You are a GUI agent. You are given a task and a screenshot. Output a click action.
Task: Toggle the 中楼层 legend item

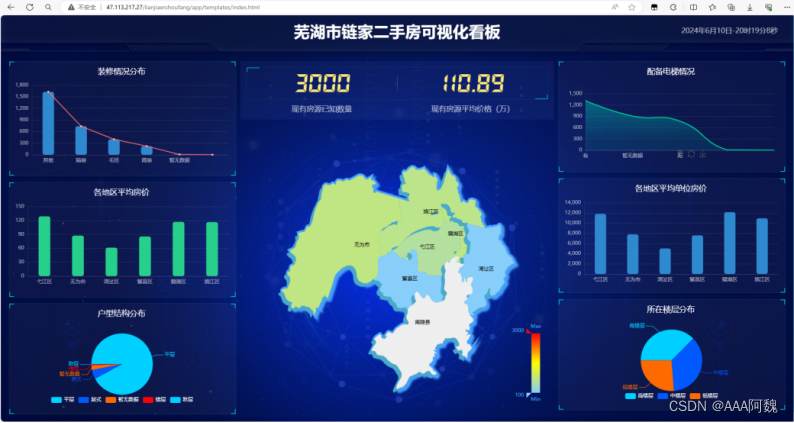(671, 395)
